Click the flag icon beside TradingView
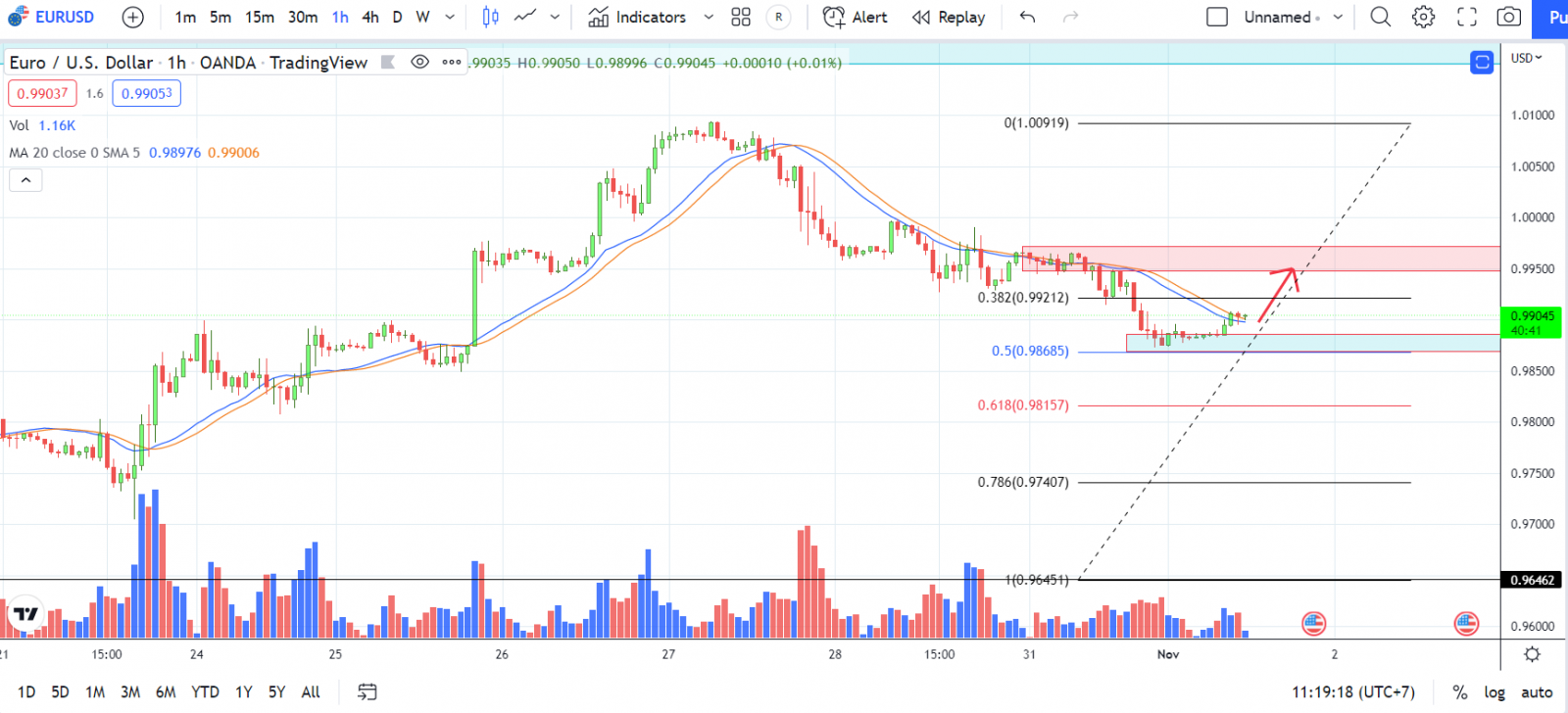This screenshot has height=713, width=1568. [x=387, y=63]
